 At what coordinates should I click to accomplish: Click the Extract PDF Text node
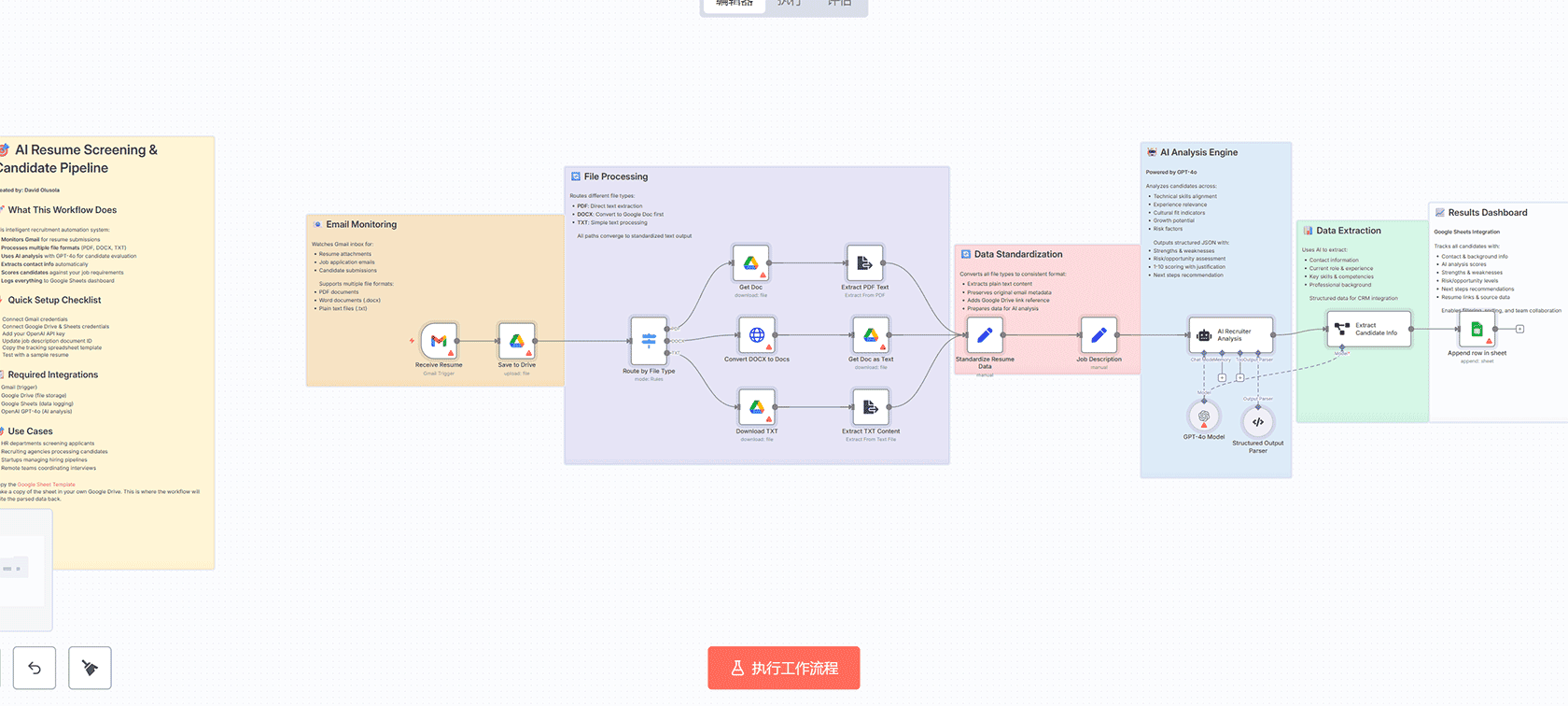tap(864, 263)
